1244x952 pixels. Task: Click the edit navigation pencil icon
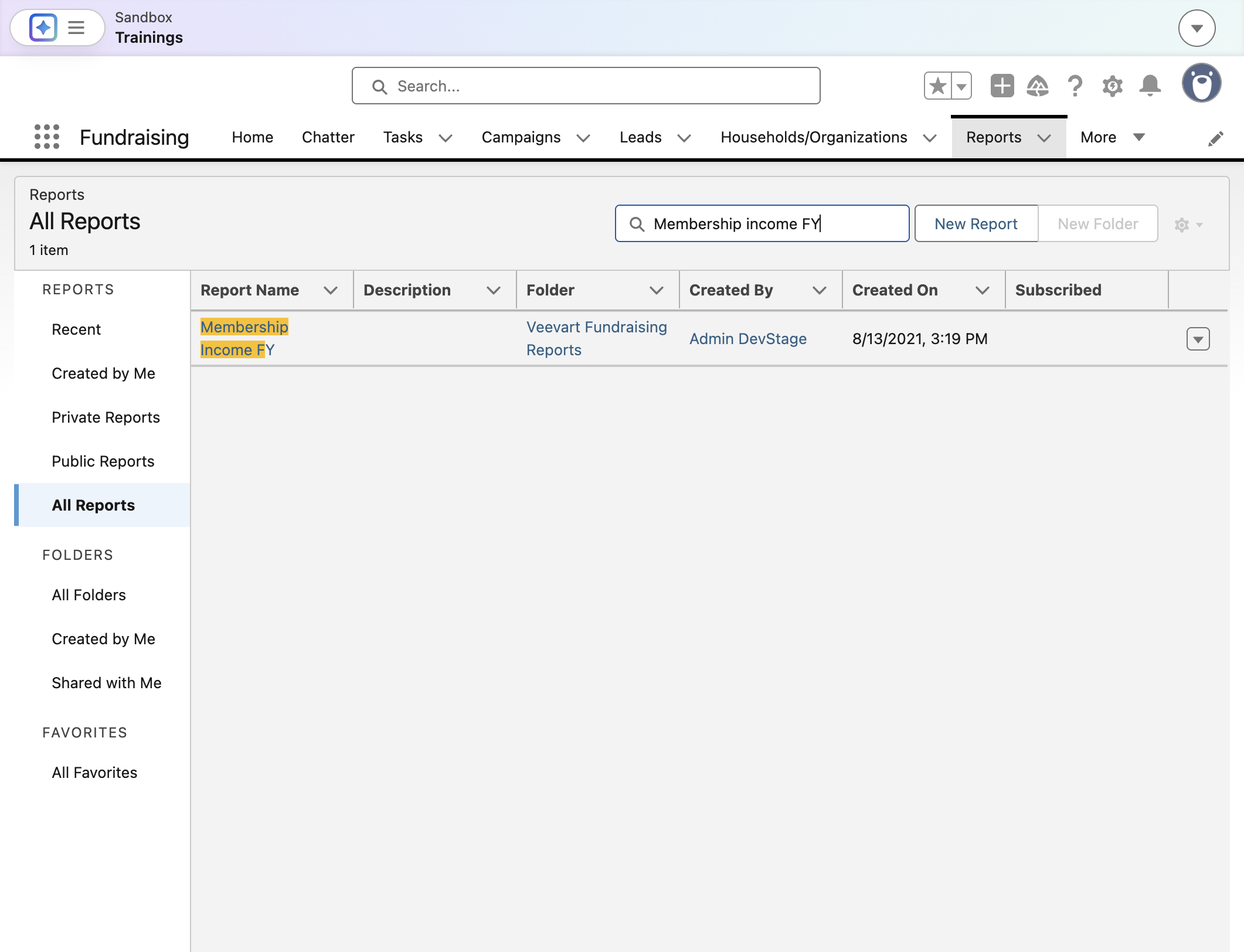pos(1215,138)
